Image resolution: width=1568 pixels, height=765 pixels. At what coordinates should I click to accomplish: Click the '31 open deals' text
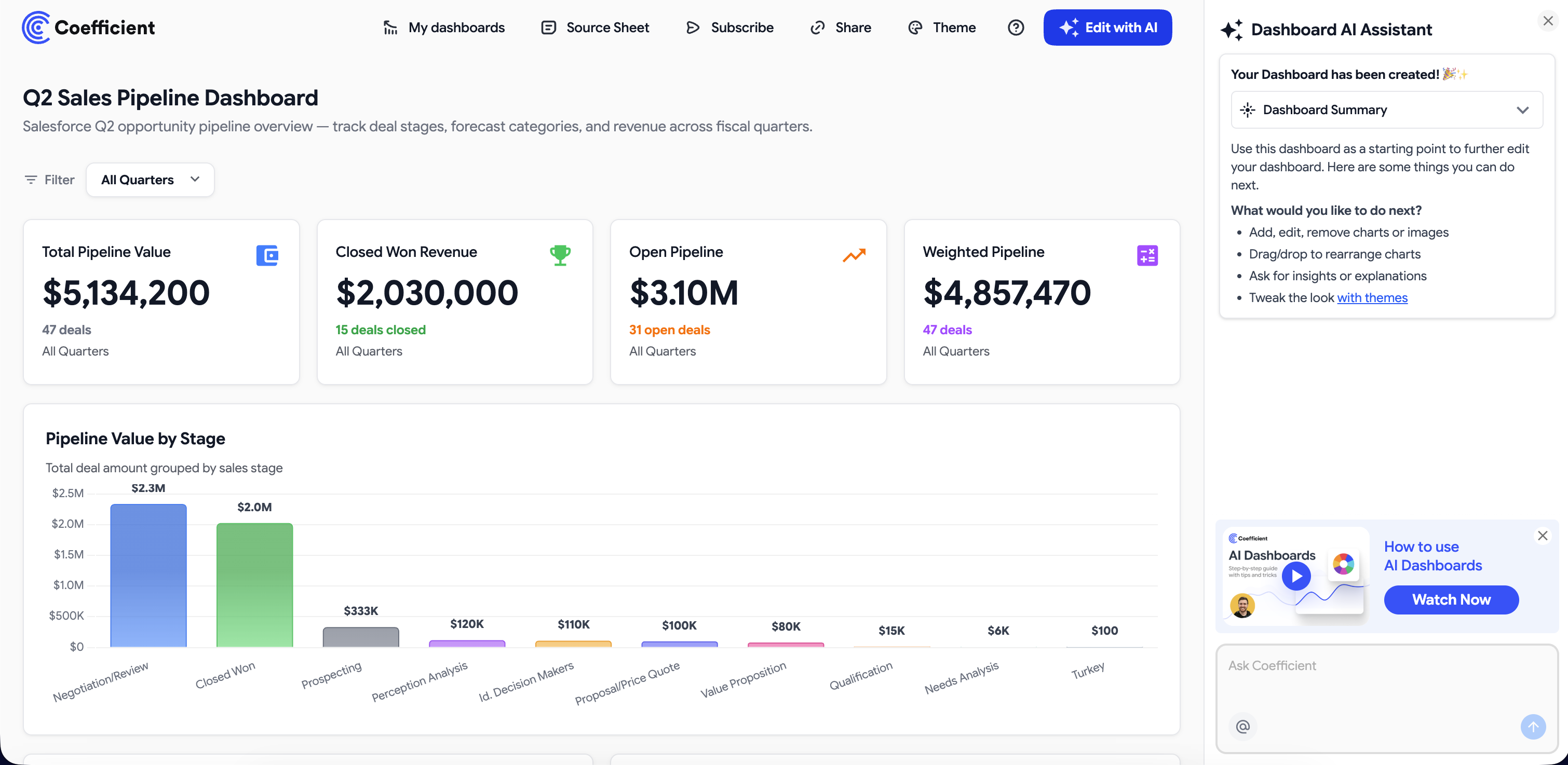[x=670, y=329]
